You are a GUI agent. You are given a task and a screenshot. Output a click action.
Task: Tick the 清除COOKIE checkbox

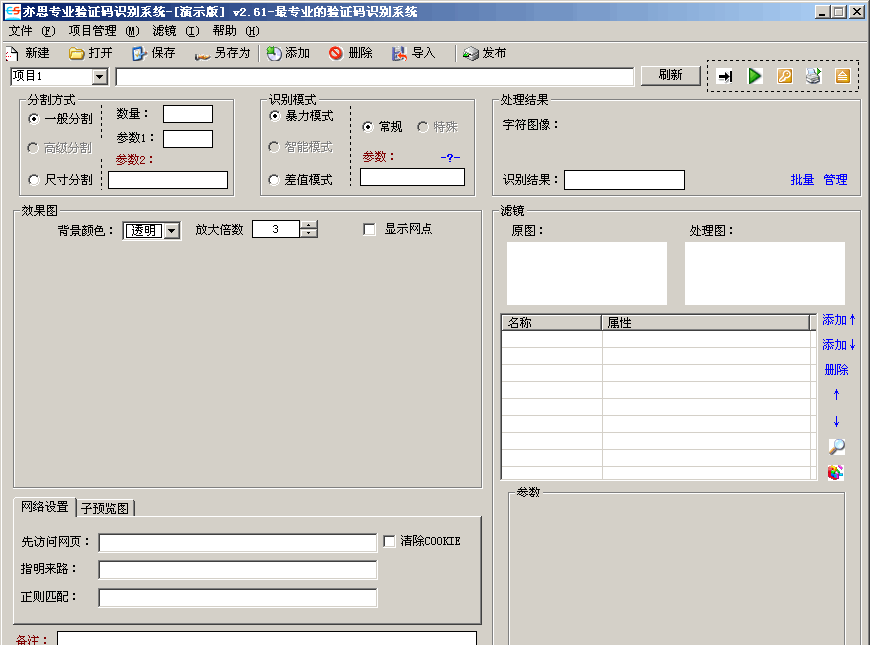click(390, 541)
